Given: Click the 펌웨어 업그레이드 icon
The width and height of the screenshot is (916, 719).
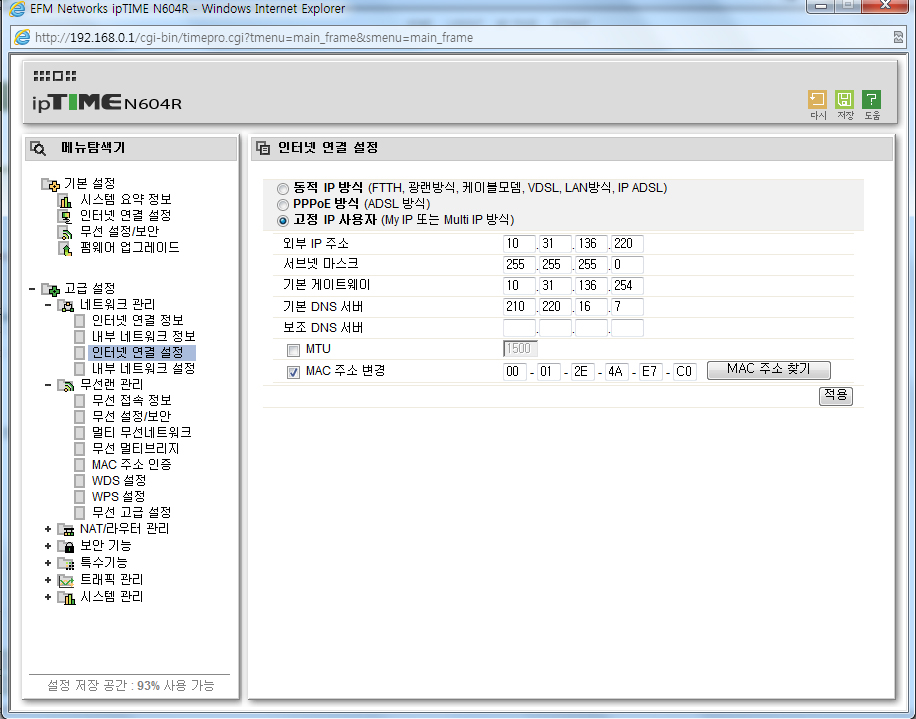Looking at the screenshot, I should pyautogui.click(x=65, y=248).
